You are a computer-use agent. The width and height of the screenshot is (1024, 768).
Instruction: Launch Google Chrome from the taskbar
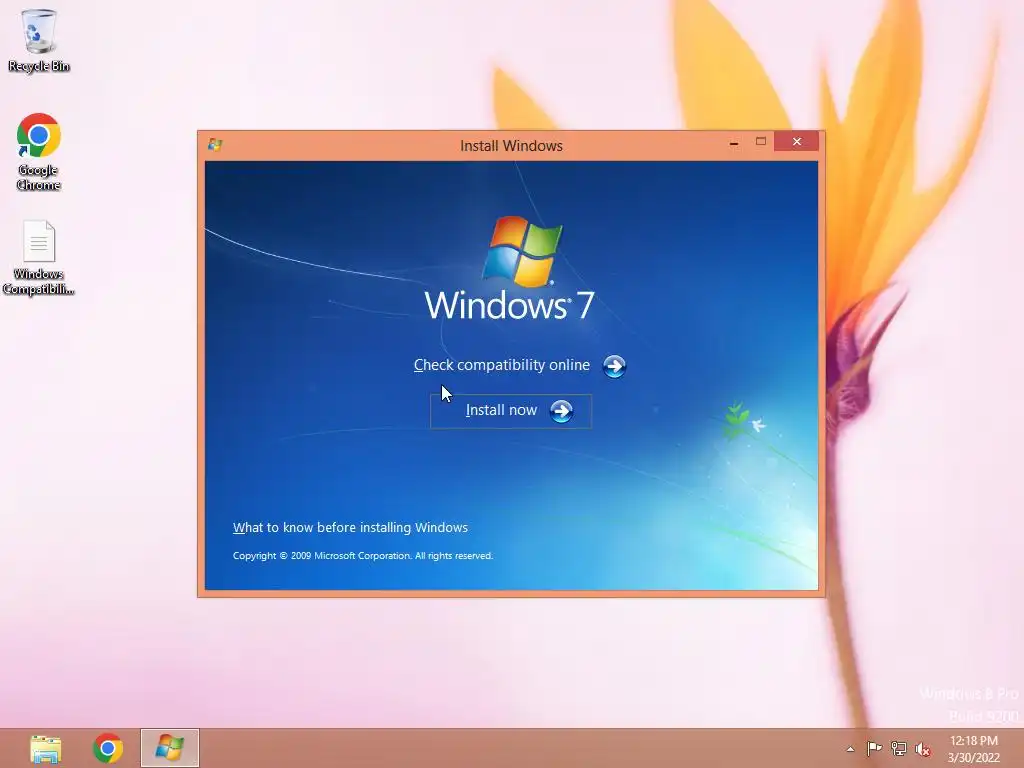(x=108, y=748)
